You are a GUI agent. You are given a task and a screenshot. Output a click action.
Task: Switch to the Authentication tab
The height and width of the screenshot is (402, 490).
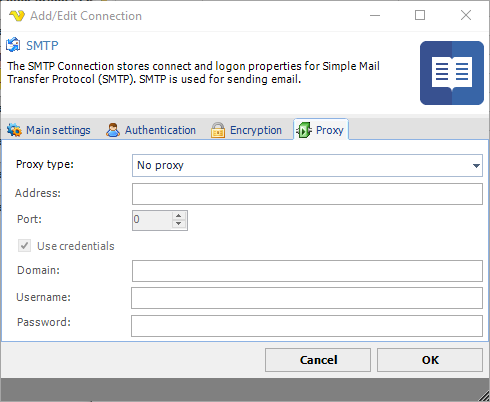(x=151, y=130)
